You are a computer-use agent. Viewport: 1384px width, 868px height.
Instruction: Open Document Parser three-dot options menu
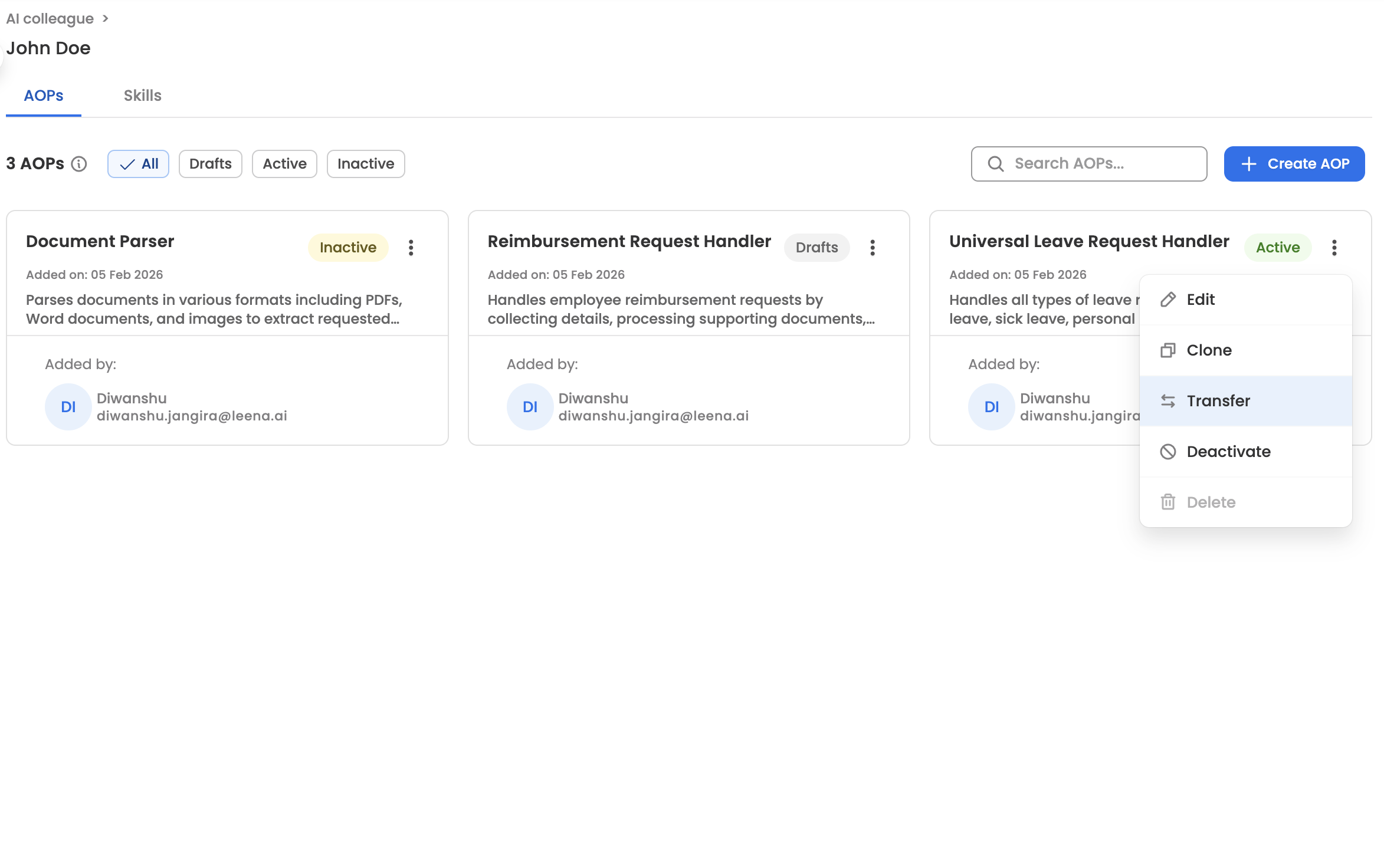pyautogui.click(x=411, y=248)
